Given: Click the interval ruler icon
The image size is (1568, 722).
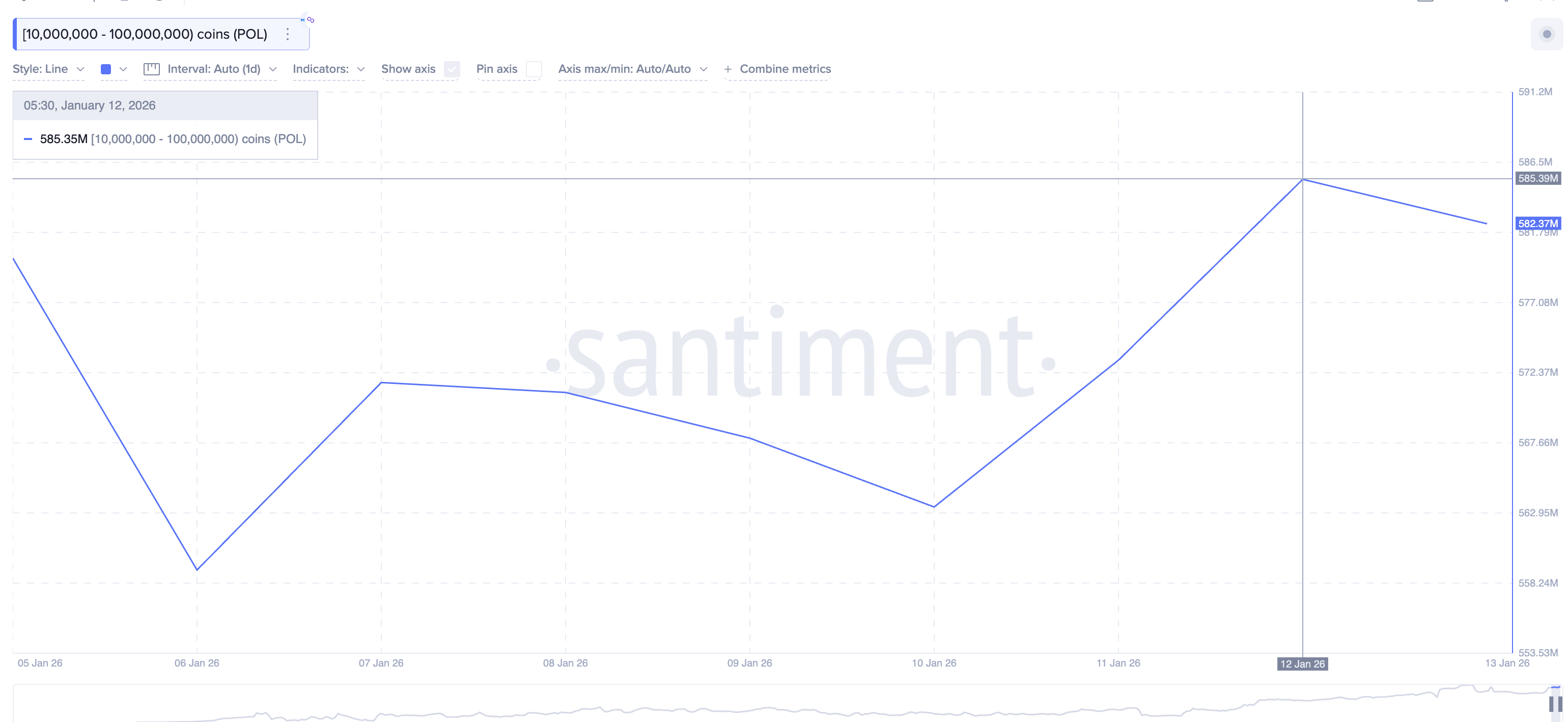Looking at the screenshot, I should 151,69.
